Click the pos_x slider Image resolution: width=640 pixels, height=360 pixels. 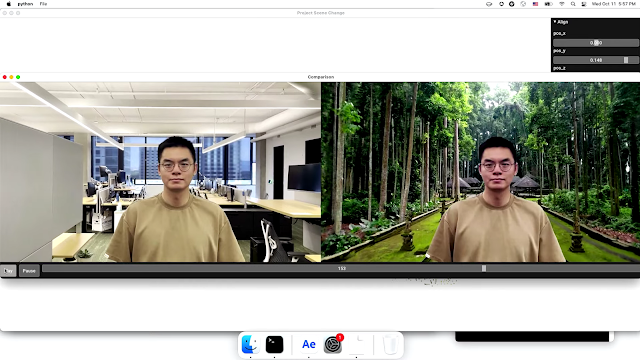(596, 43)
